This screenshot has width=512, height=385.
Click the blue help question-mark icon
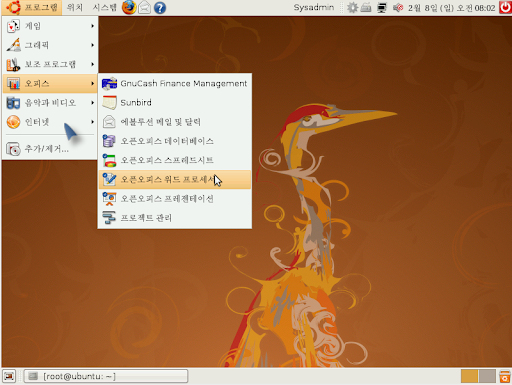point(160,8)
